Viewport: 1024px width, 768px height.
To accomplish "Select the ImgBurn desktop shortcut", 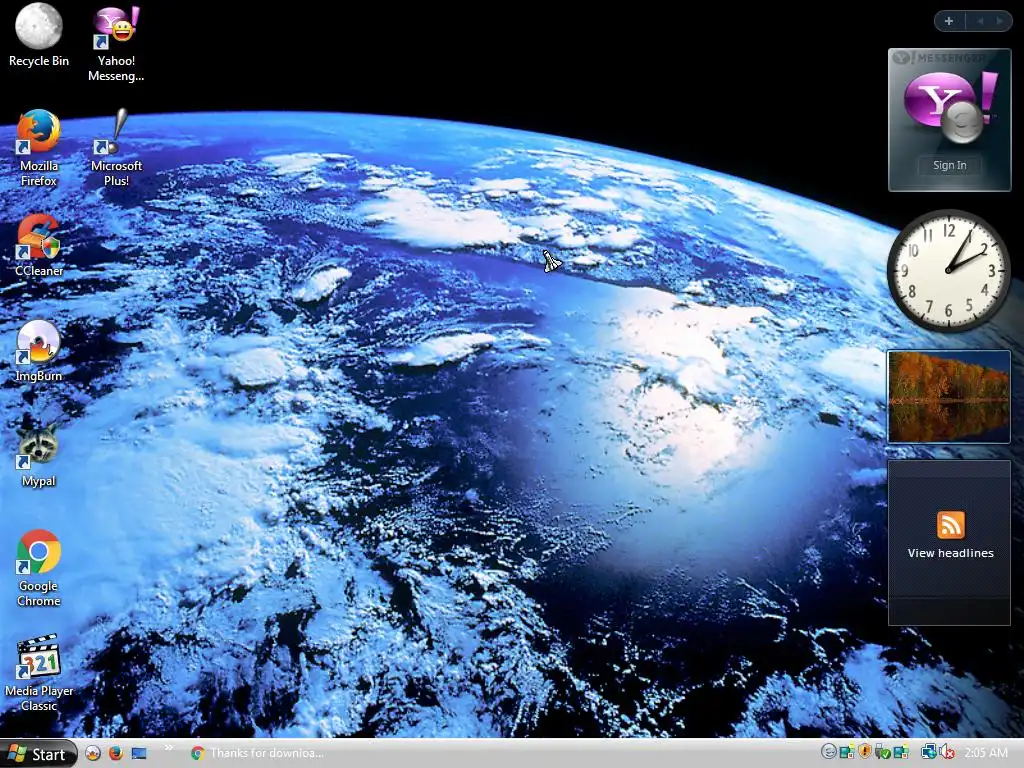I will 39,351.
